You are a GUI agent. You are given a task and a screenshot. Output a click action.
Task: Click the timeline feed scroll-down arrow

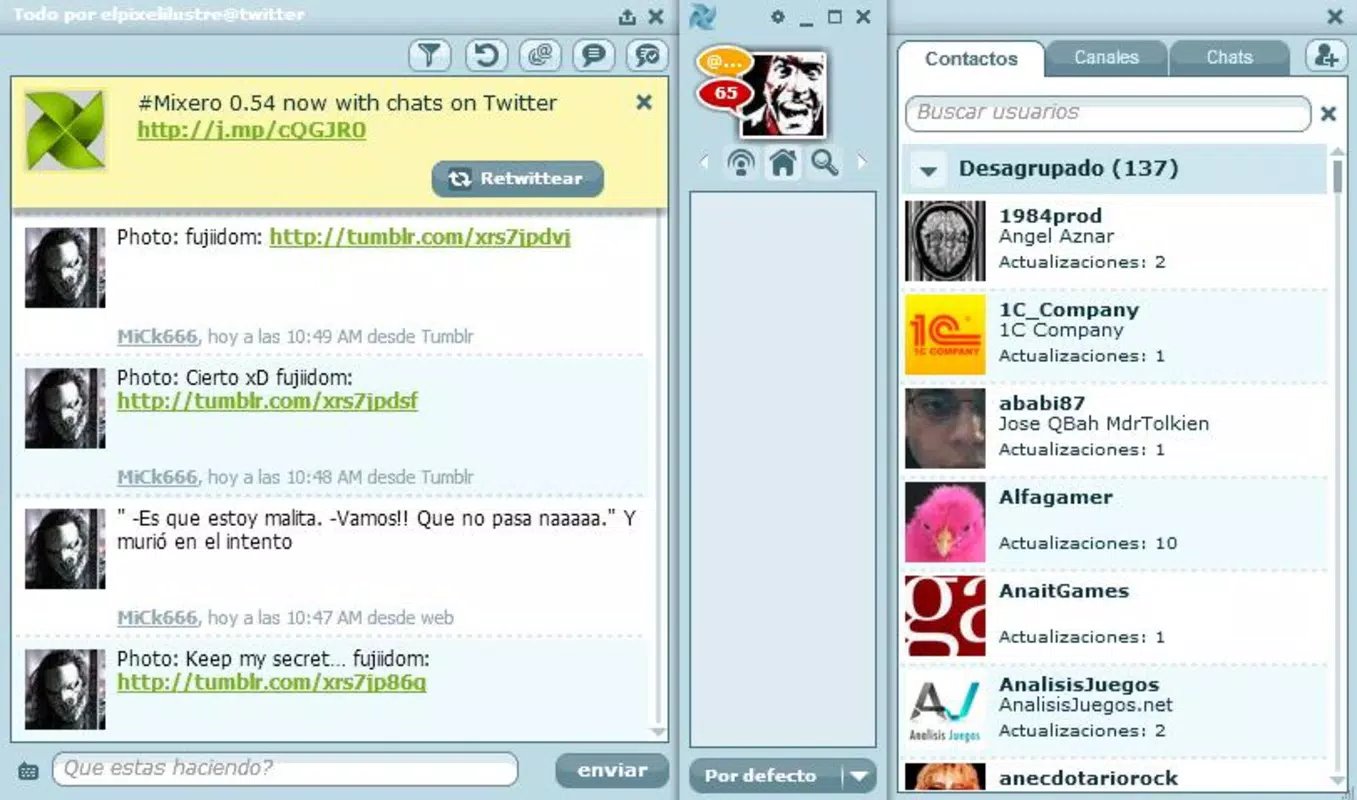point(658,732)
